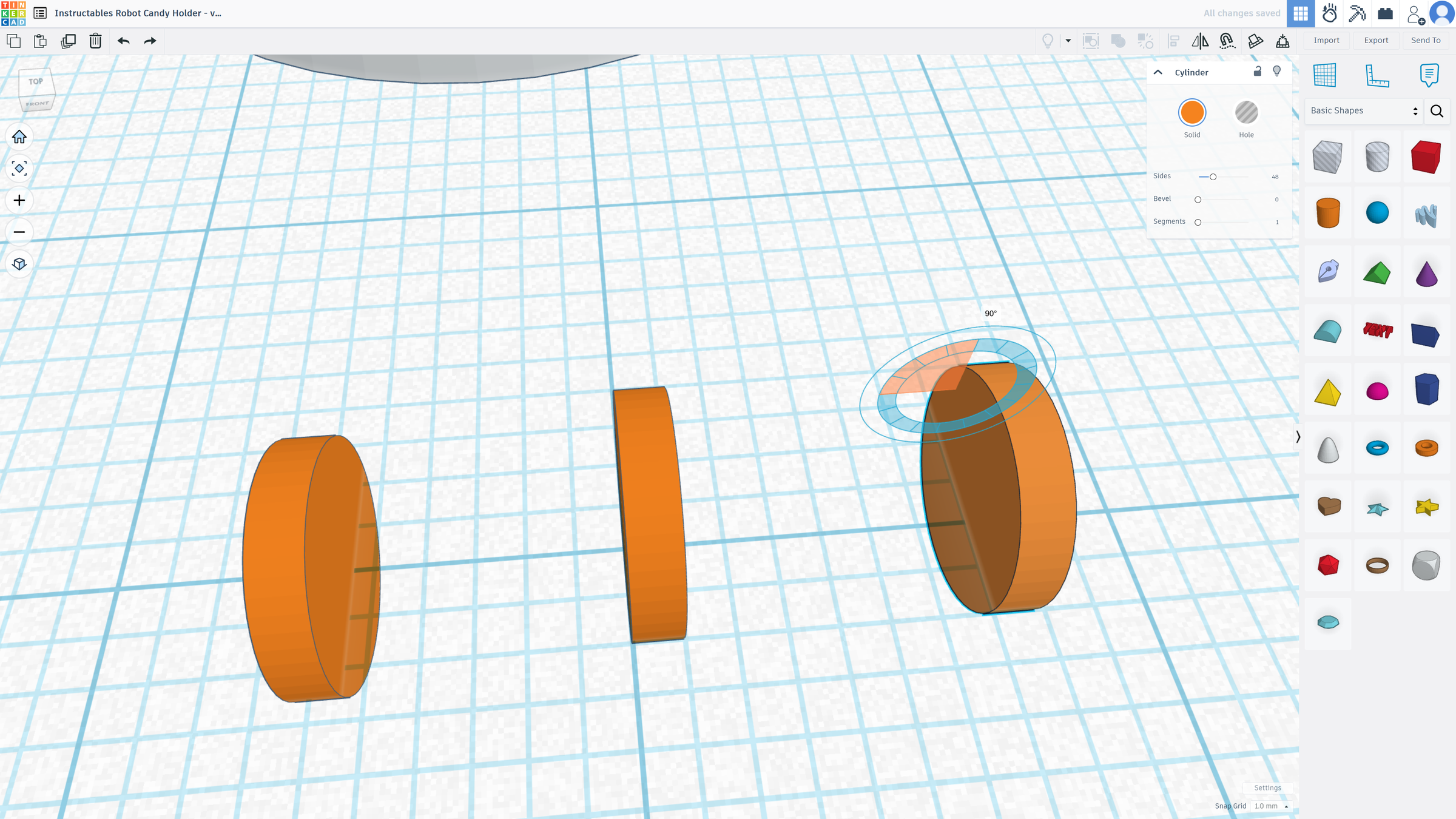Screen dimensions: 1456x819
Task: Click the shape search magnifier icon
Action: coord(1437,111)
